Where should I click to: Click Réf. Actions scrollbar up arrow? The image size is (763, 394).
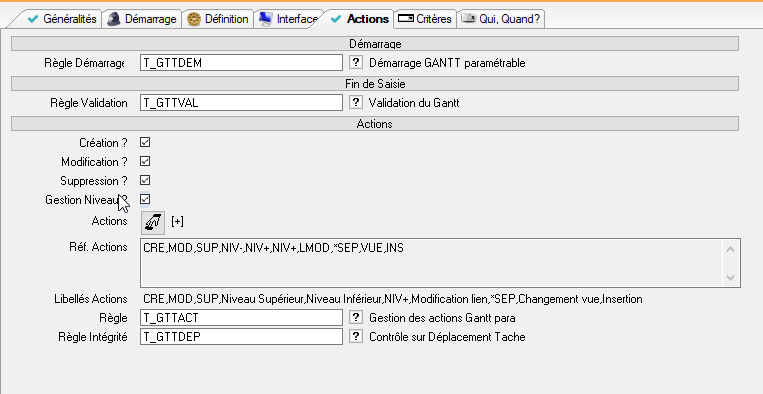[x=730, y=249]
